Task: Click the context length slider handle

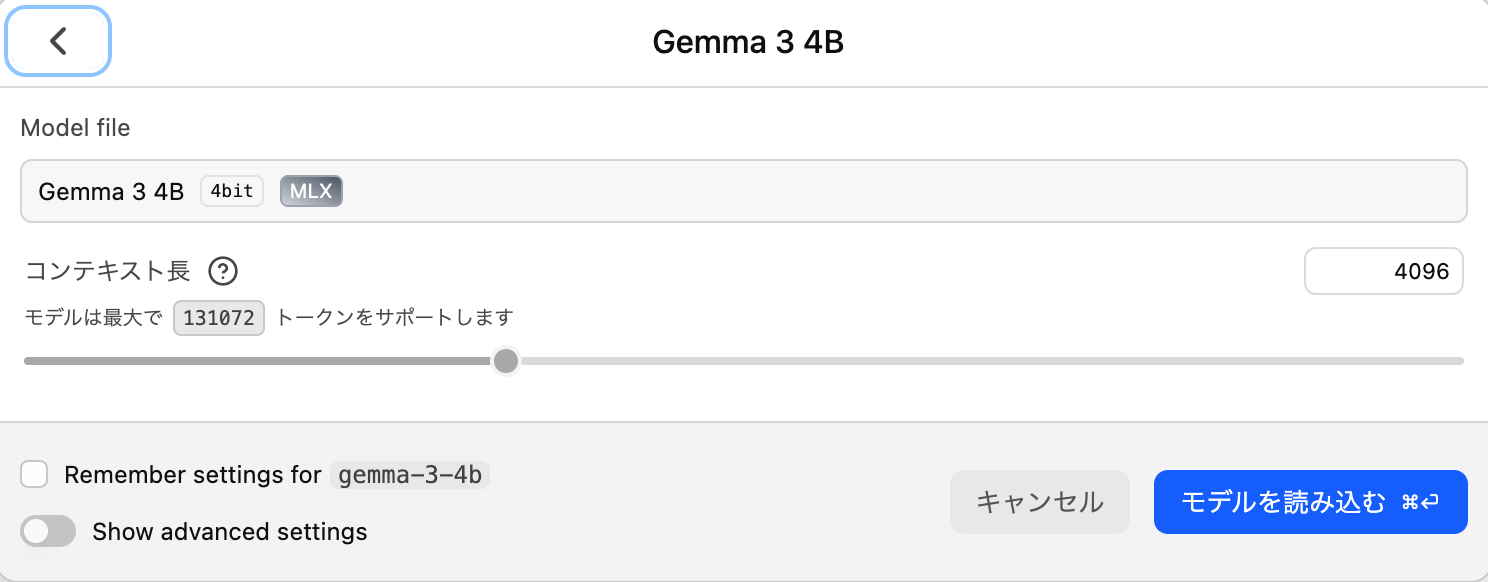Action: (506, 360)
